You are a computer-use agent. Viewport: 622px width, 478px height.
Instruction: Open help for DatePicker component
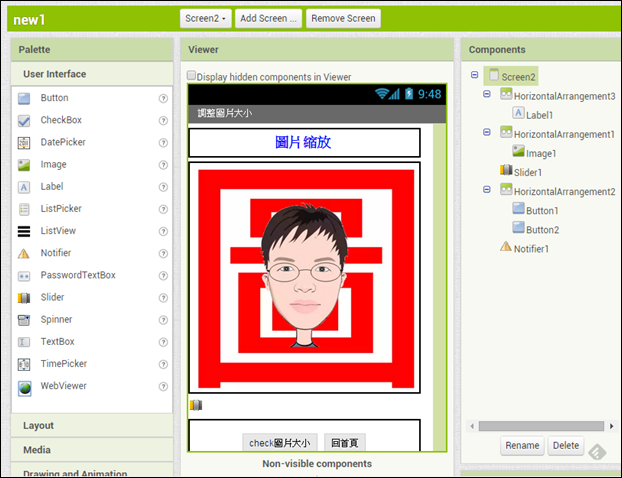tap(163, 143)
